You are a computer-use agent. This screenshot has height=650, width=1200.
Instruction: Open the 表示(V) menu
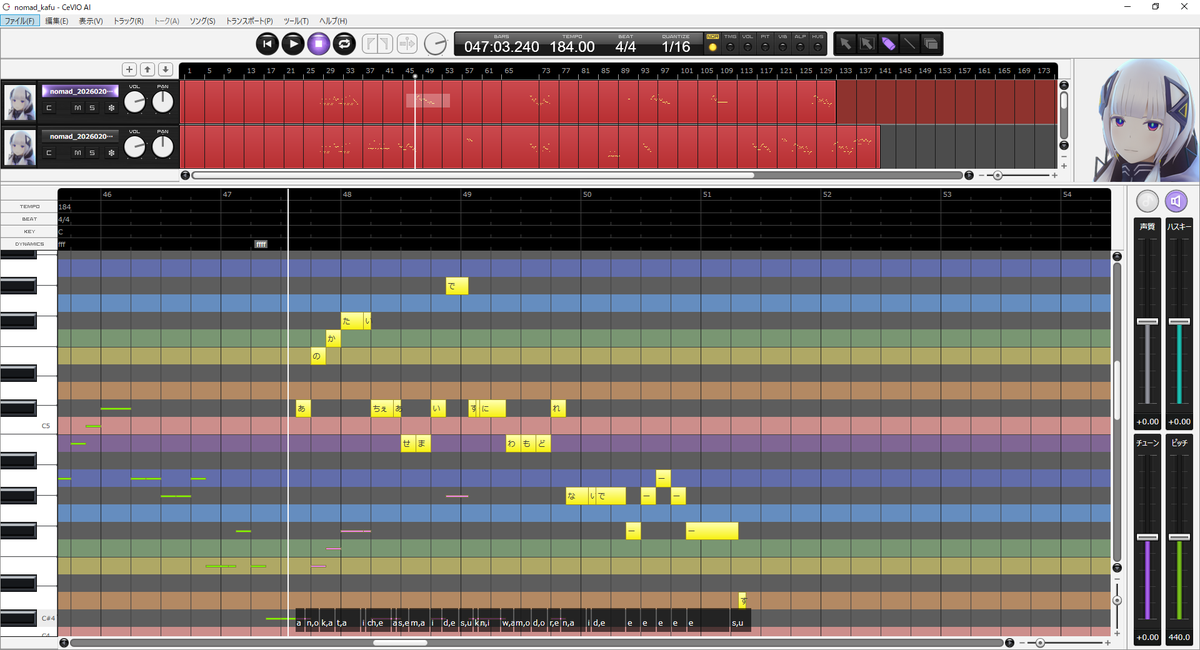pos(90,21)
